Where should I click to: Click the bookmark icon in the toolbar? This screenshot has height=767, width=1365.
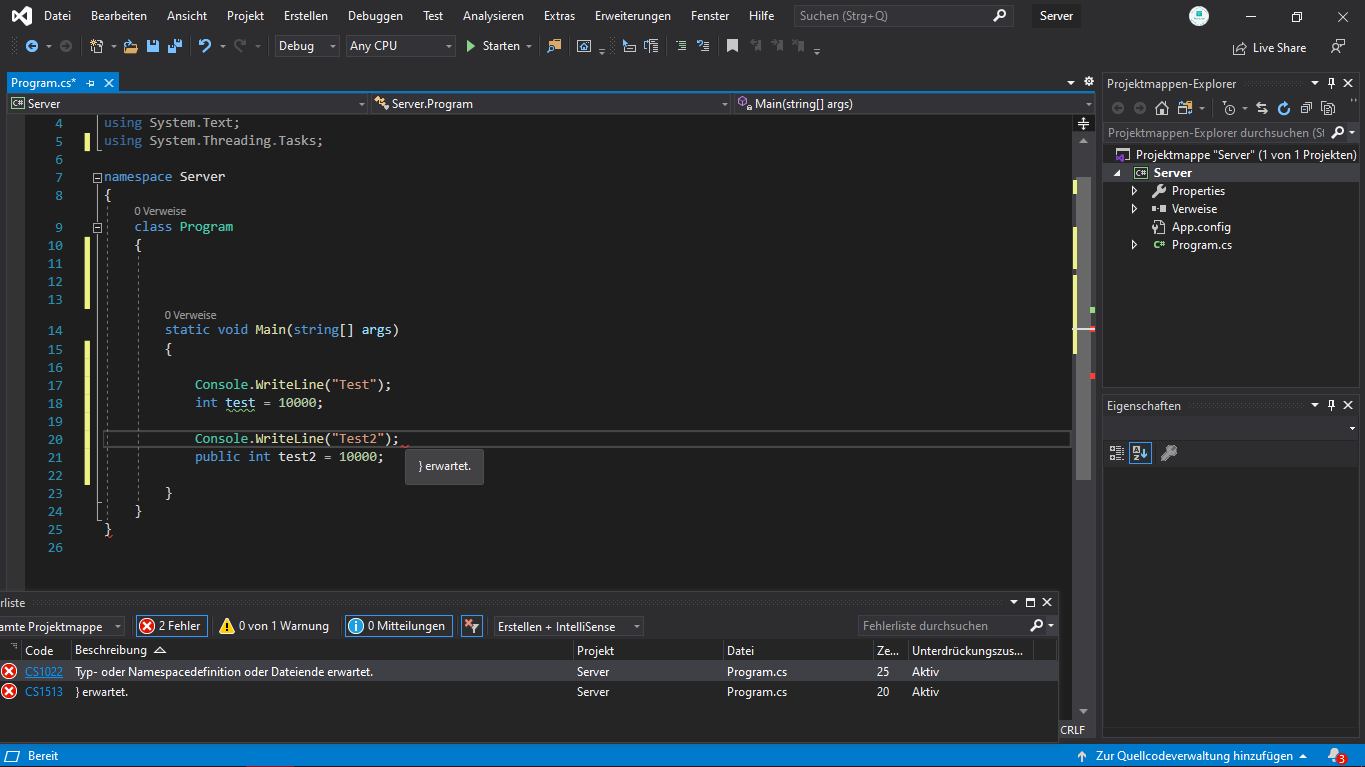coord(732,46)
